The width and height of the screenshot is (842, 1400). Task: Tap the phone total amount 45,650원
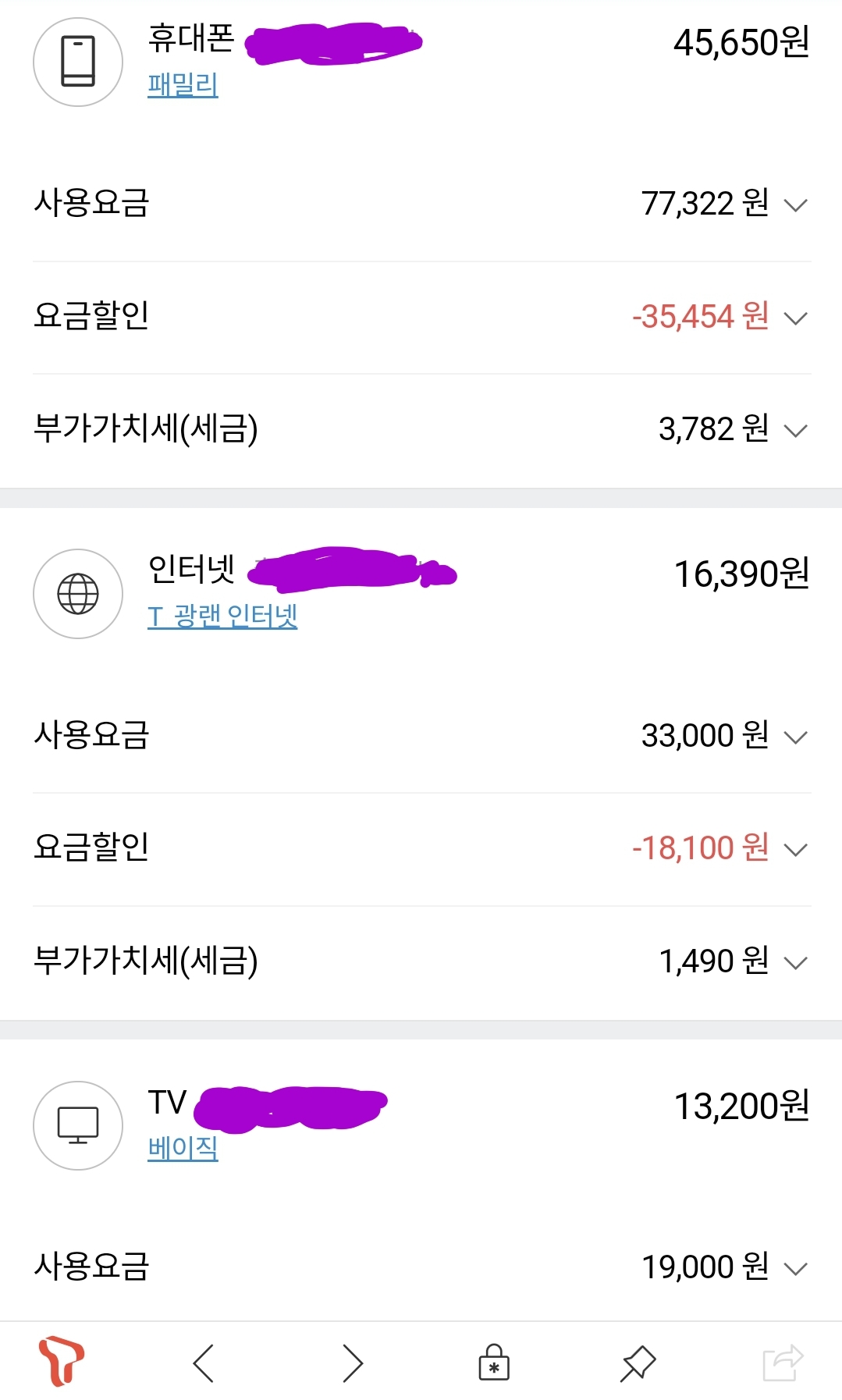(741, 43)
